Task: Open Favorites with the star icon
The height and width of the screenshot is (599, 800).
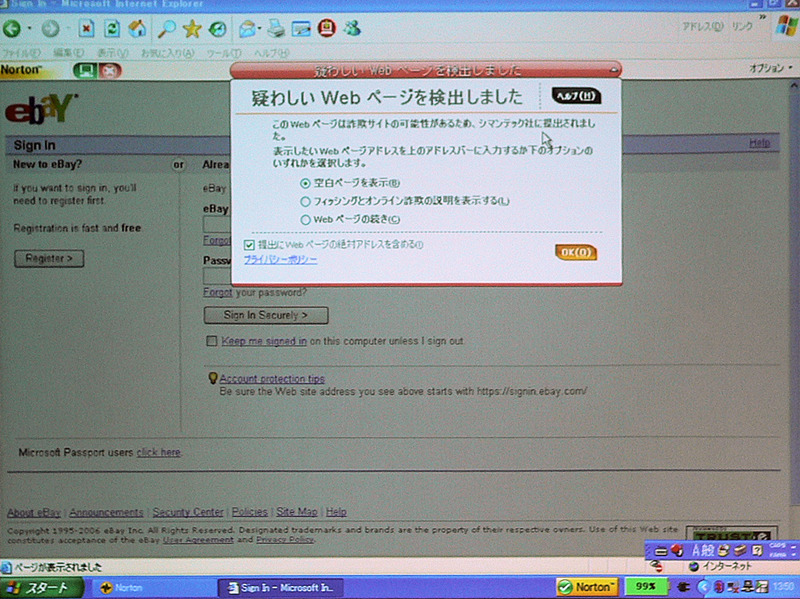Action: click(192, 29)
